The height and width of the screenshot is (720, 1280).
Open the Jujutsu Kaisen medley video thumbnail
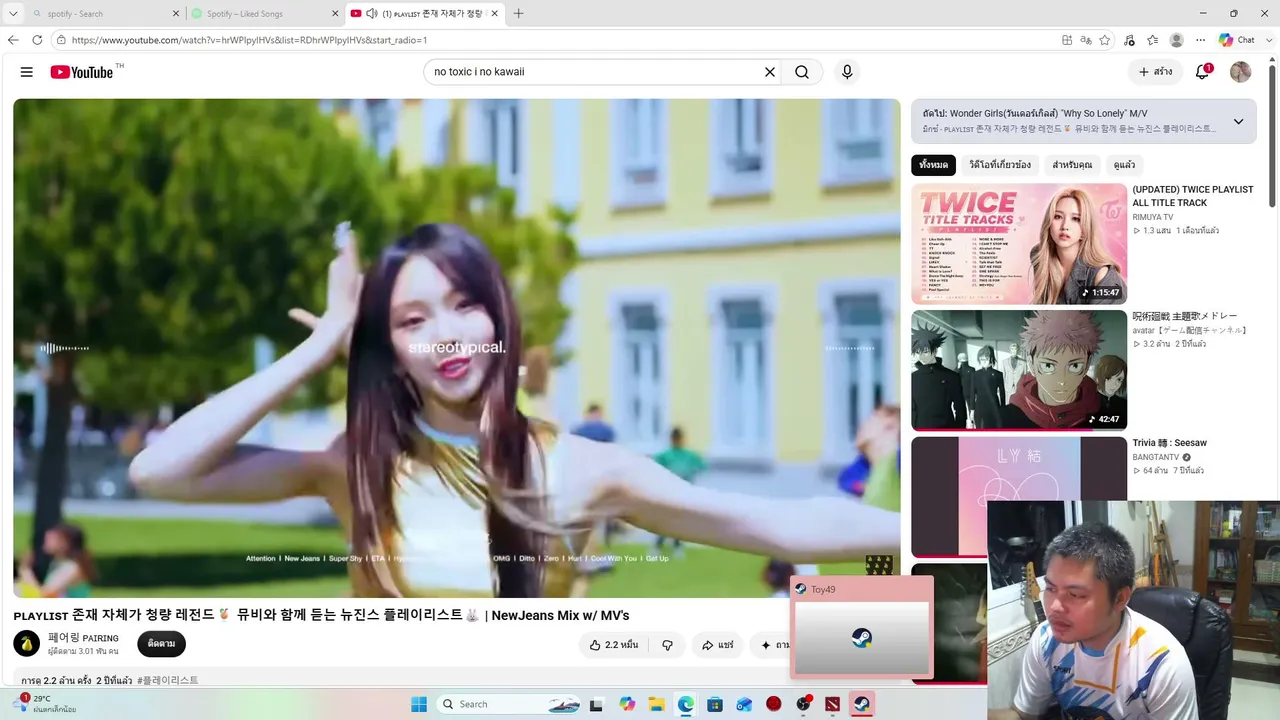click(x=1019, y=370)
